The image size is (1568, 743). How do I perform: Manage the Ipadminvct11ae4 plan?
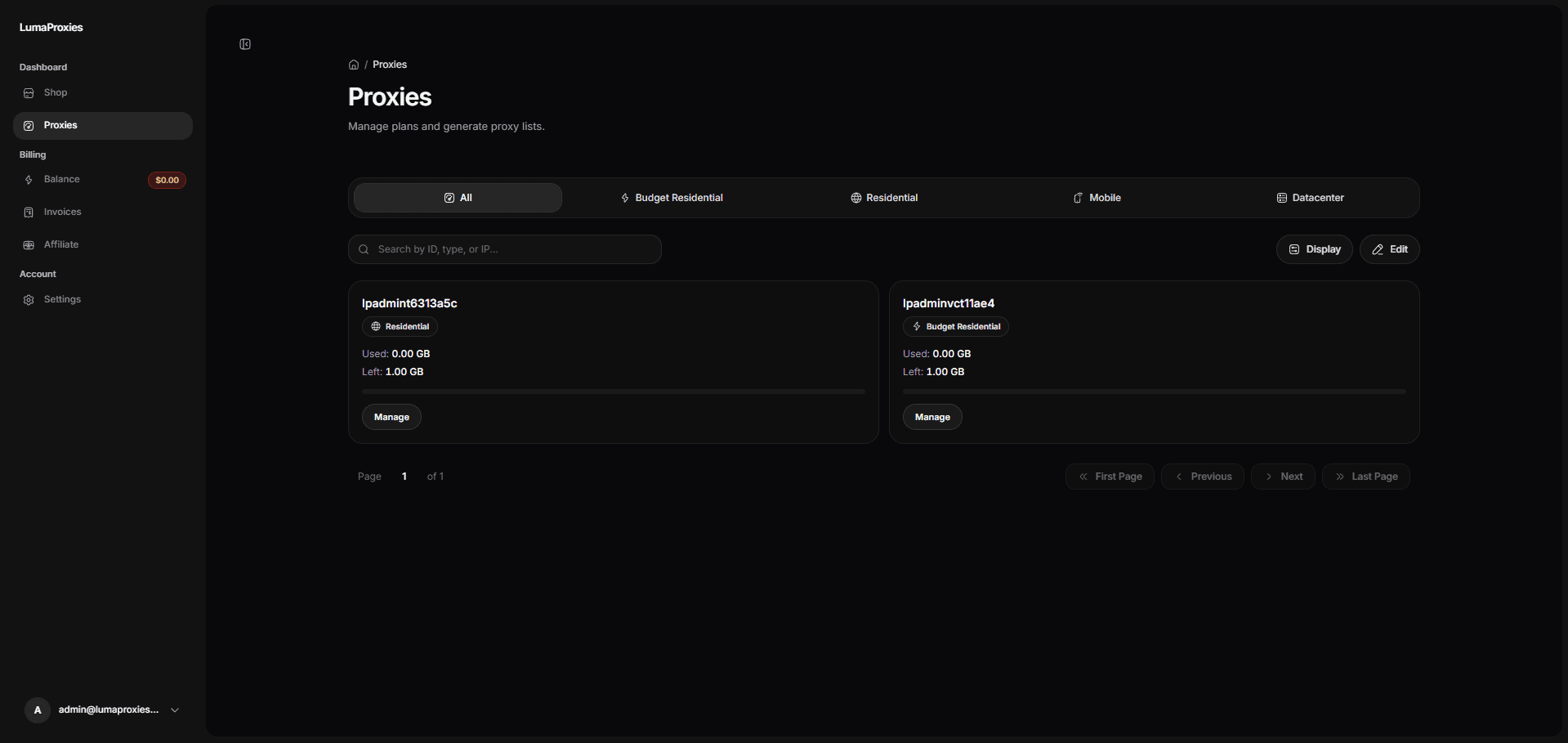931,417
